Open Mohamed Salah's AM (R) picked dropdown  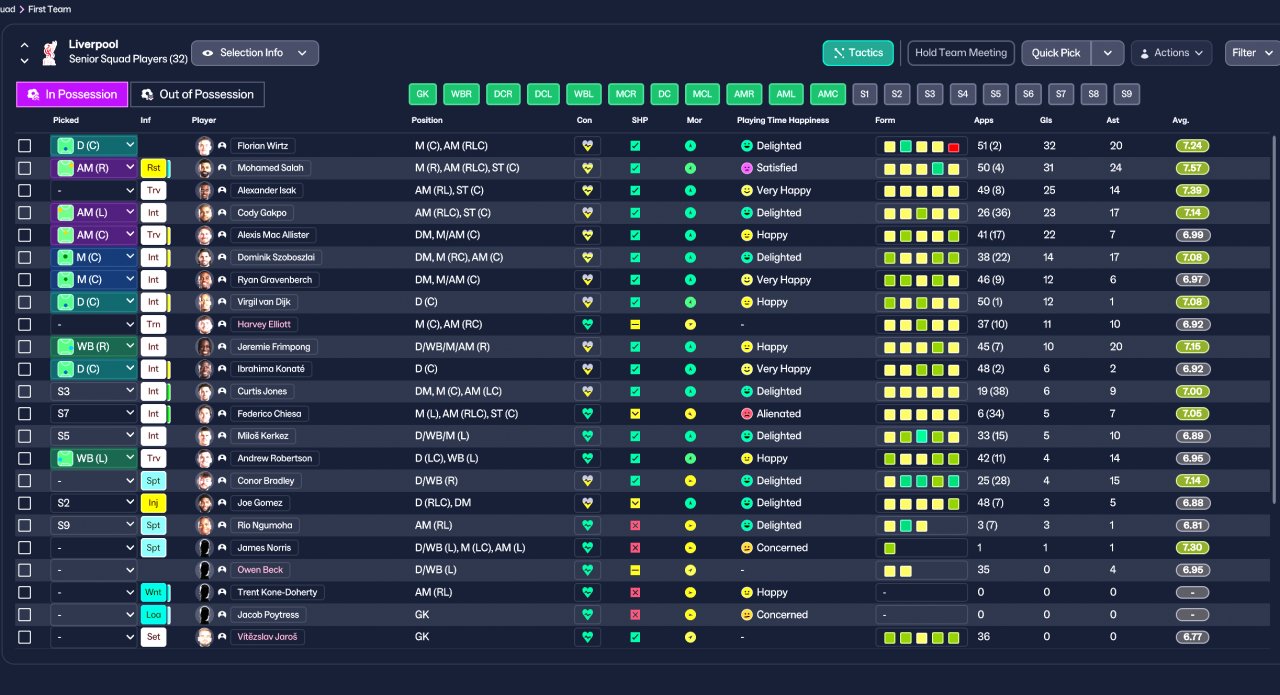point(94,168)
